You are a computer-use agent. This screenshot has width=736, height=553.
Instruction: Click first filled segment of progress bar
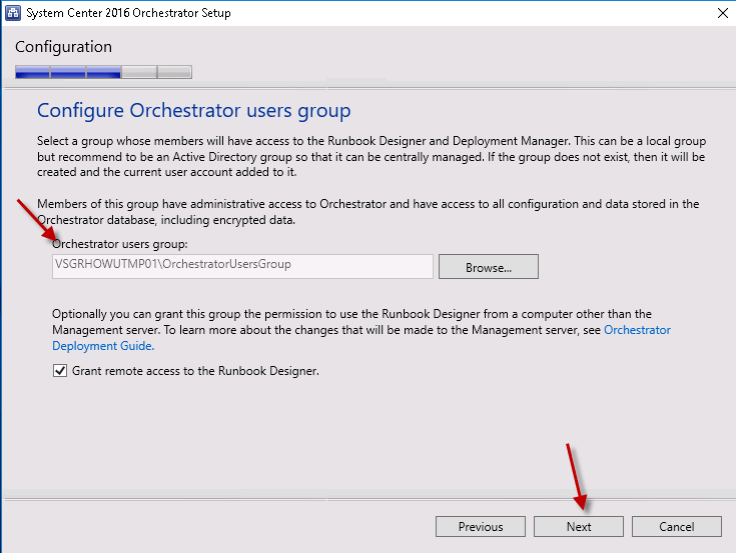32,72
